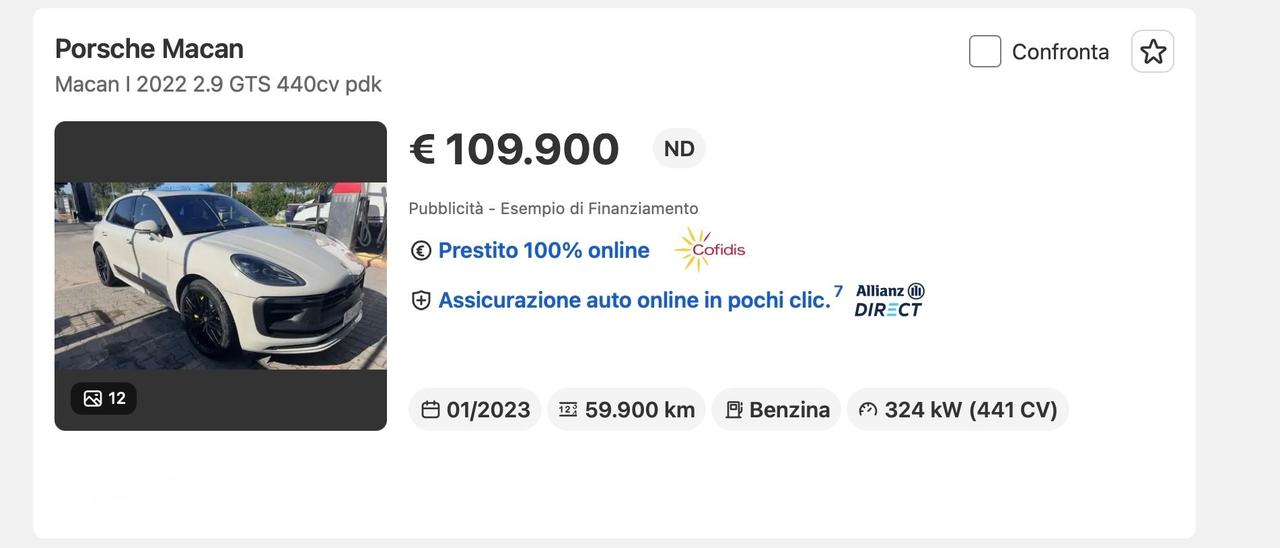Click the euro coin loan icon

pyautogui.click(x=421, y=251)
